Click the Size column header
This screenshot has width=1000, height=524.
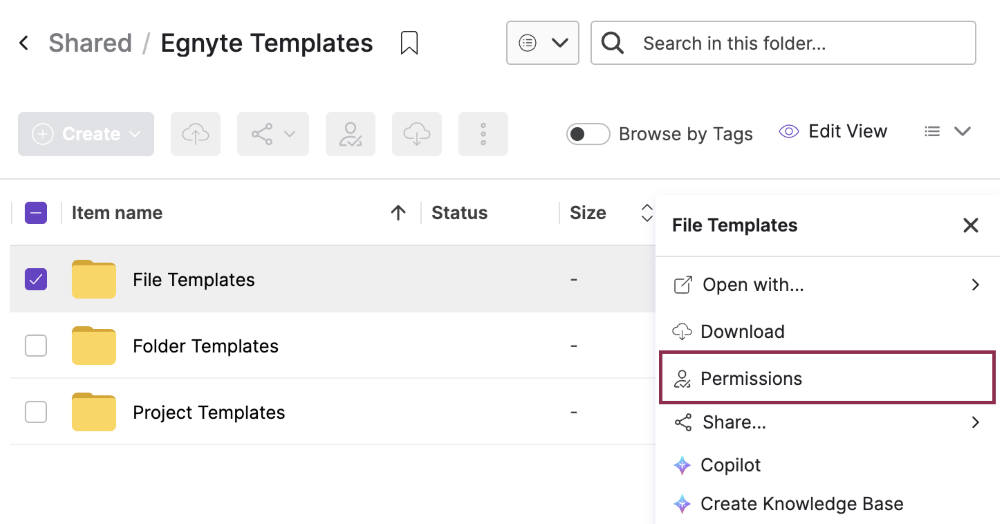click(587, 213)
